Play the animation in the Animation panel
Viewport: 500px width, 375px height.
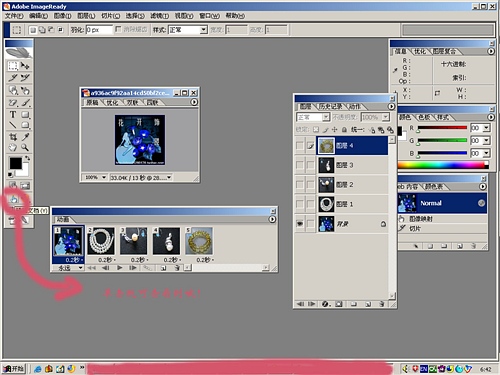119,268
